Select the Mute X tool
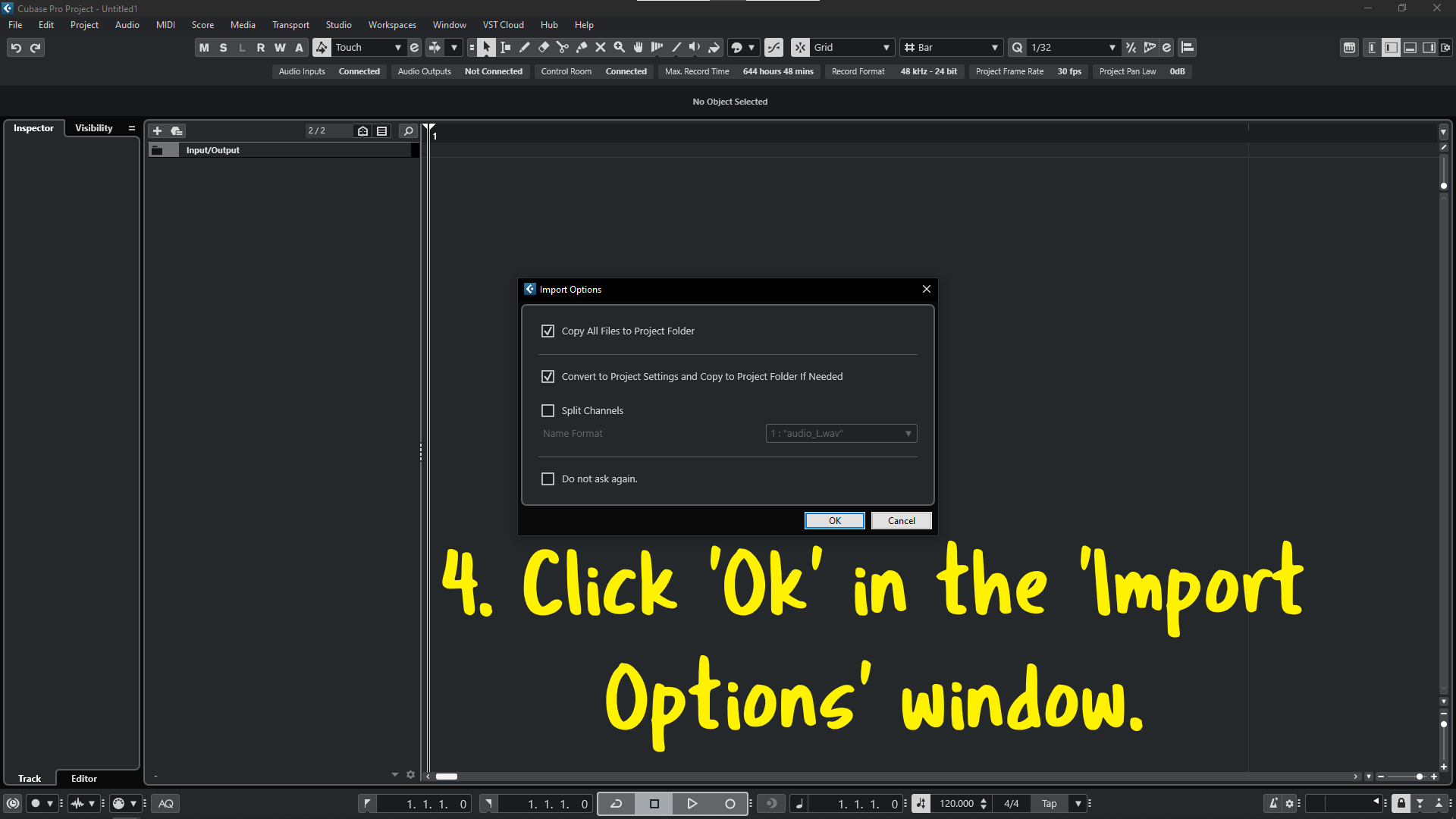Viewport: 1456px width, 819px height. click(601, 47)
